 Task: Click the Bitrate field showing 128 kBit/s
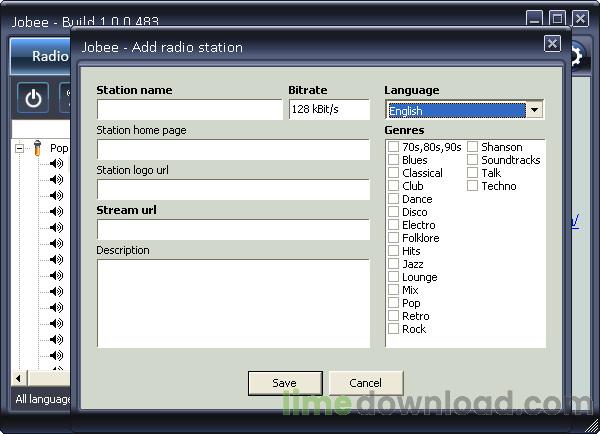click(x=329, y=110)
